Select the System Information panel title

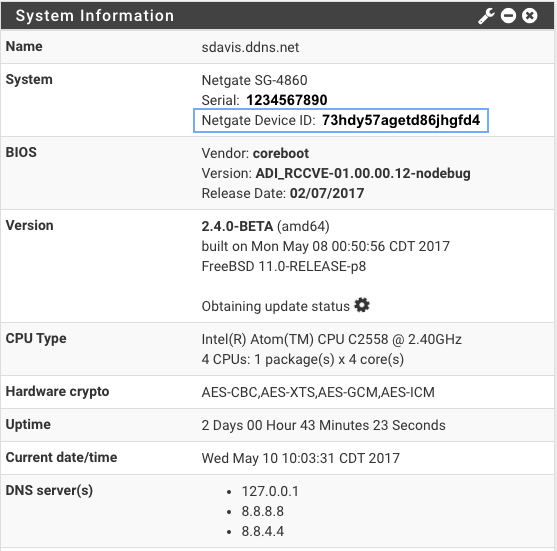tap(95, 16)
